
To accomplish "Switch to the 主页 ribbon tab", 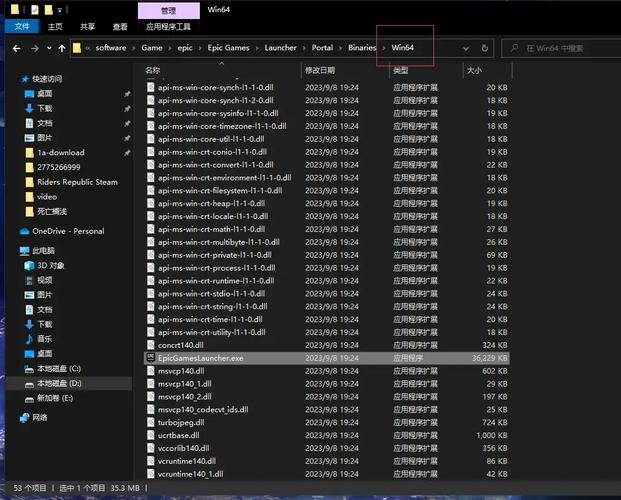I will [x=55, y=27].
